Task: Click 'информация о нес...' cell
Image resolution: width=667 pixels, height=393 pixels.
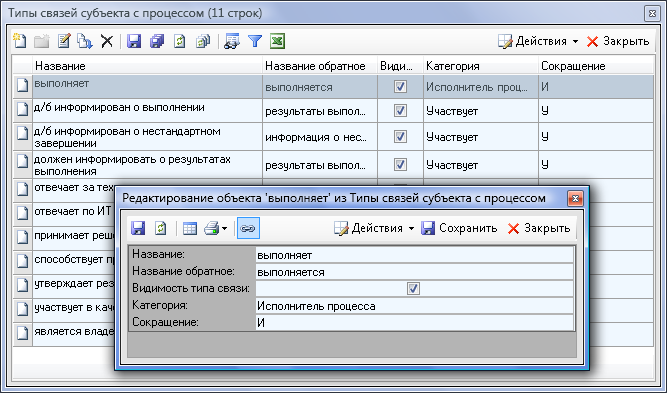Action: click(319, 137)
